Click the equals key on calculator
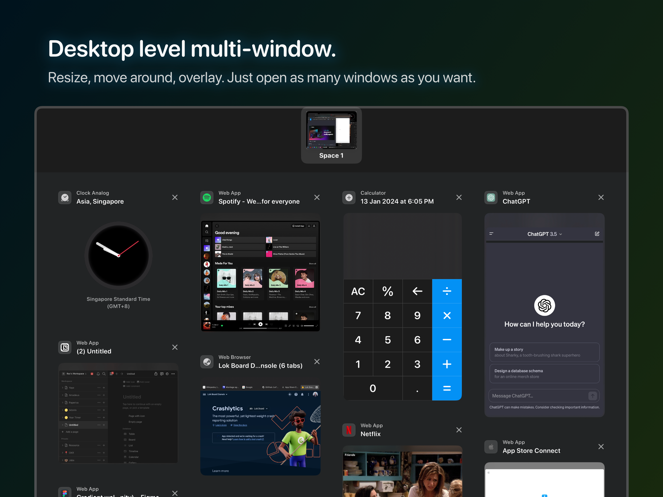This screenshot has width=663, height=497. [x=447, y=388]
